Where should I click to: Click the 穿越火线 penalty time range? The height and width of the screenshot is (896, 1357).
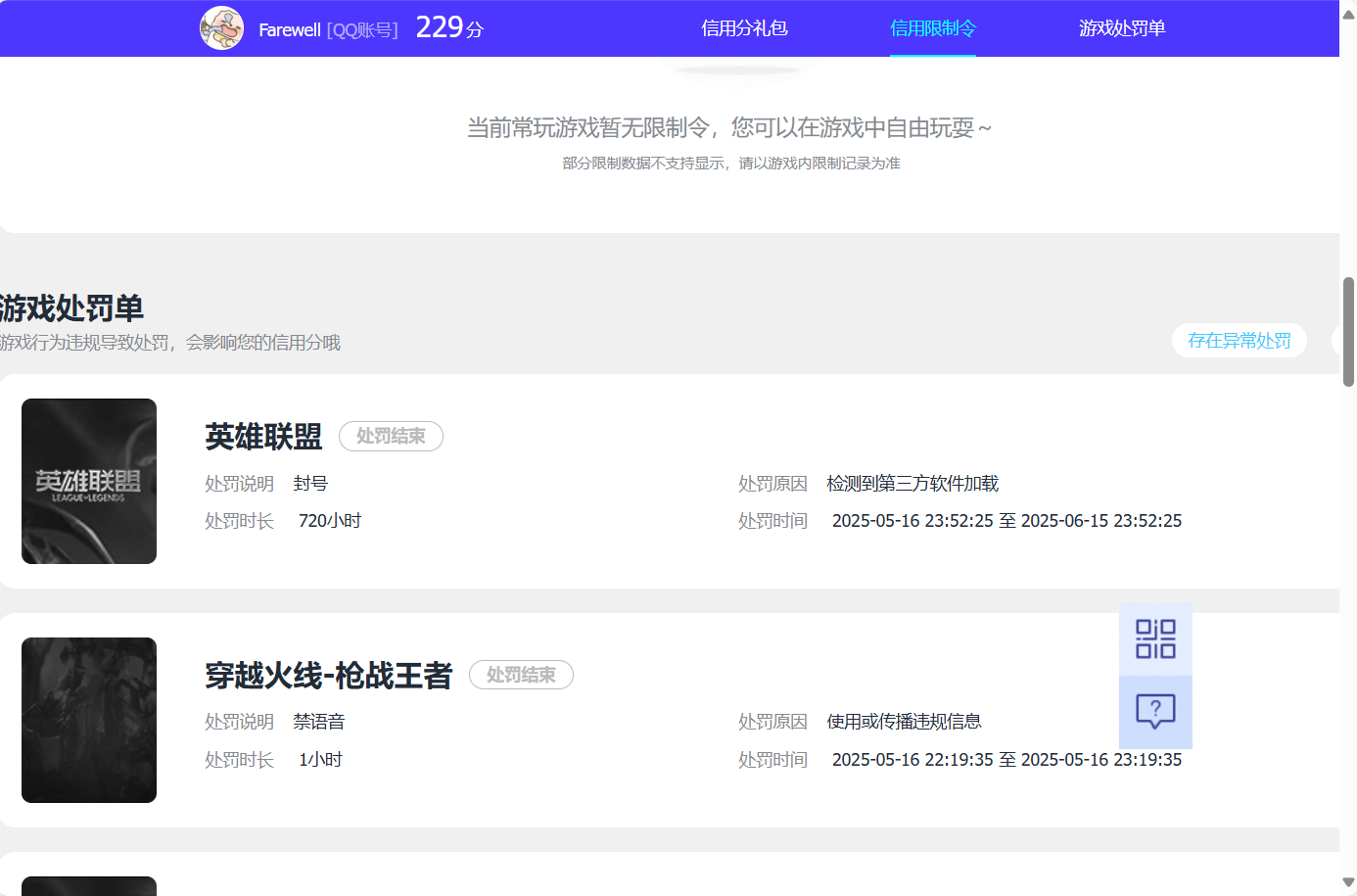(1006, 760)
